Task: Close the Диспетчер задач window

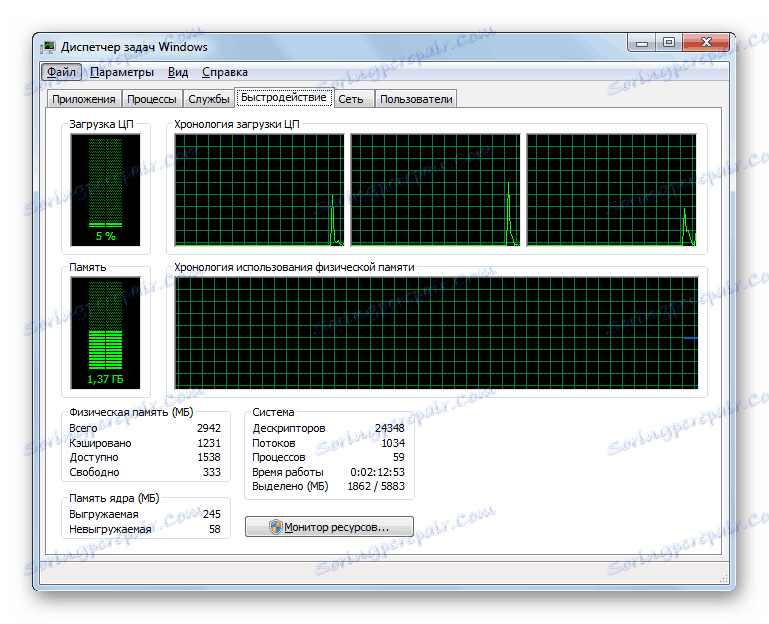Action: tap(706, 43)
